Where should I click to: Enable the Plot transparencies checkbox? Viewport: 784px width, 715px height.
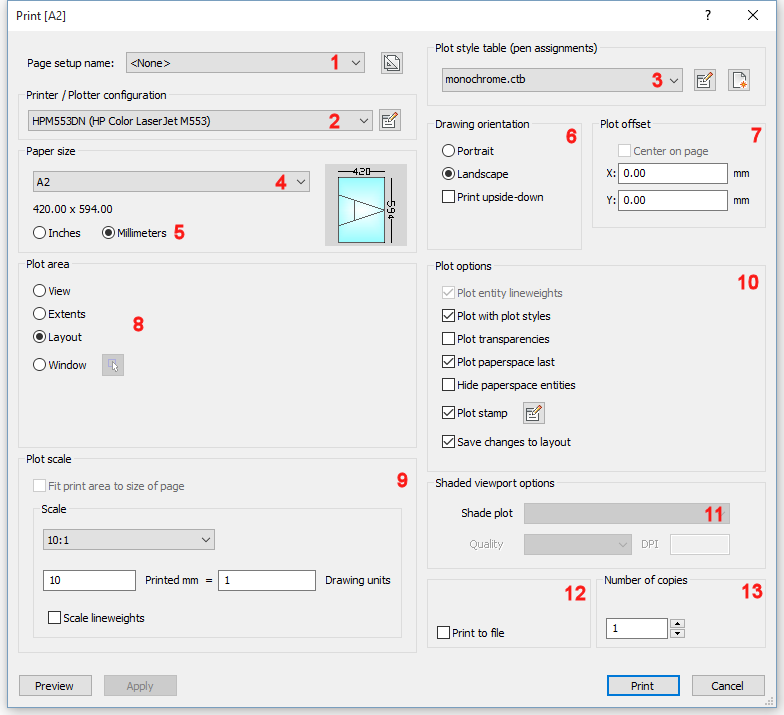tap(449, 339)
